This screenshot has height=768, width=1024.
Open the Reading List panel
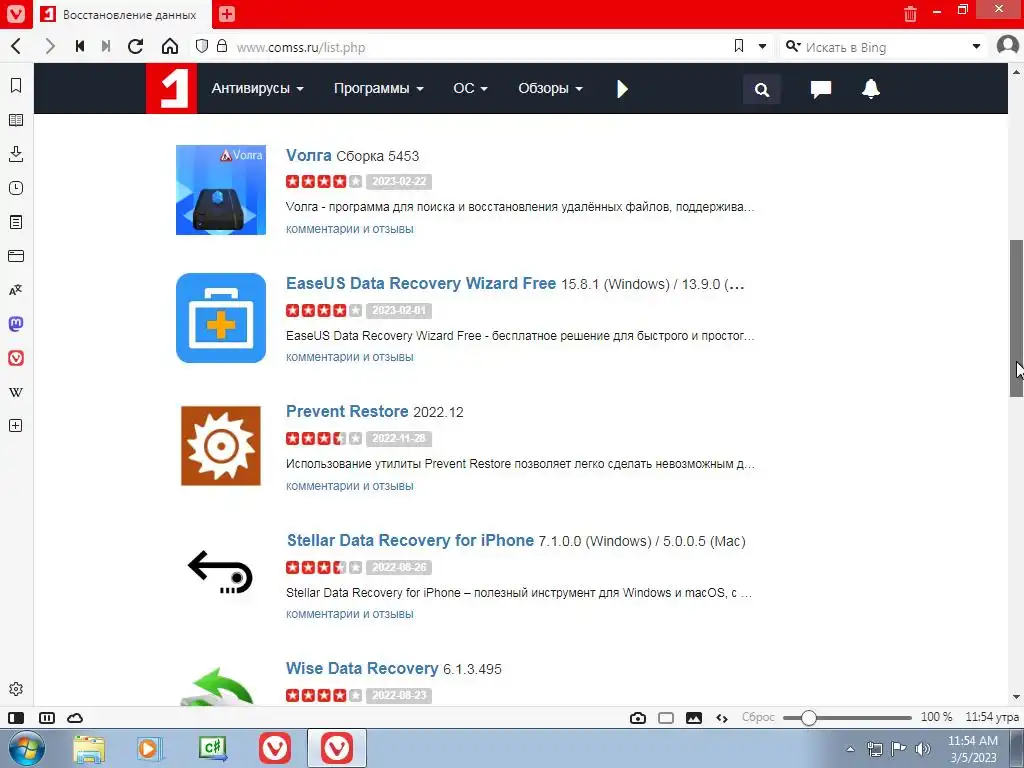click(16, 120)
